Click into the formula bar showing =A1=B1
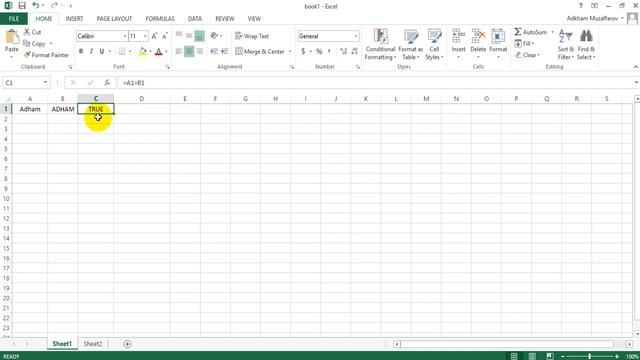640x360 pixels. pyautogui.click(x=376, y=82)
